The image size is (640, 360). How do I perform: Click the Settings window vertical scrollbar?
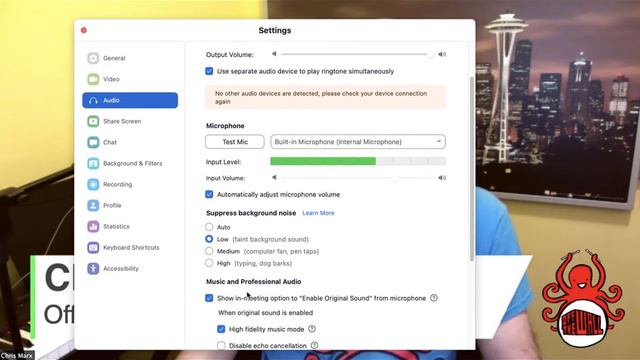472,168
